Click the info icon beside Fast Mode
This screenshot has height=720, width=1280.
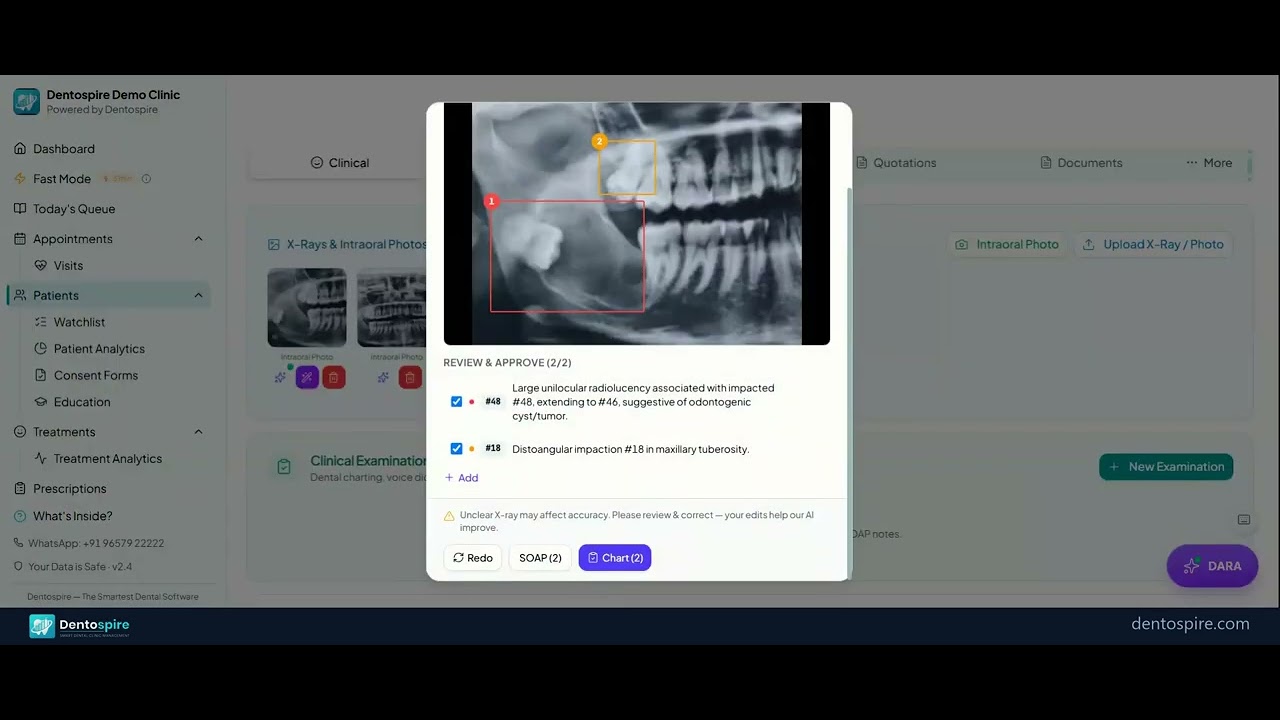[x=146, y=179]
